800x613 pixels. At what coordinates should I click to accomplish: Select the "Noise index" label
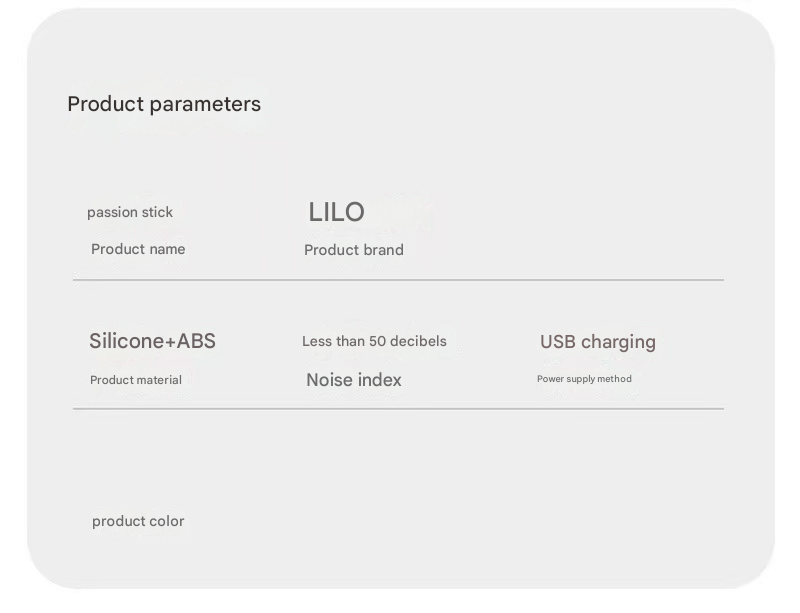(354, 380)
